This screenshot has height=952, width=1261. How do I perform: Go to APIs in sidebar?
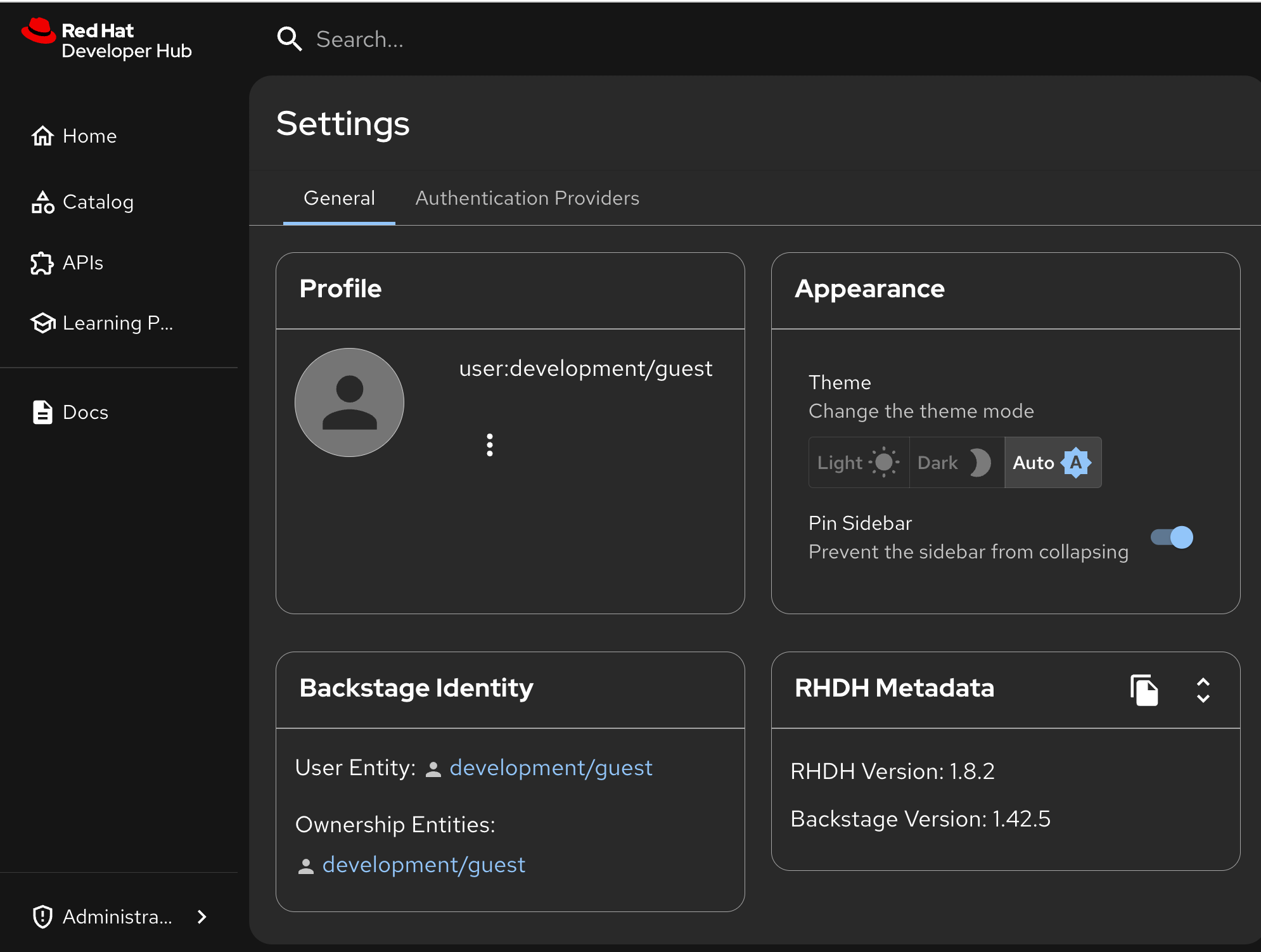point(82,263)
